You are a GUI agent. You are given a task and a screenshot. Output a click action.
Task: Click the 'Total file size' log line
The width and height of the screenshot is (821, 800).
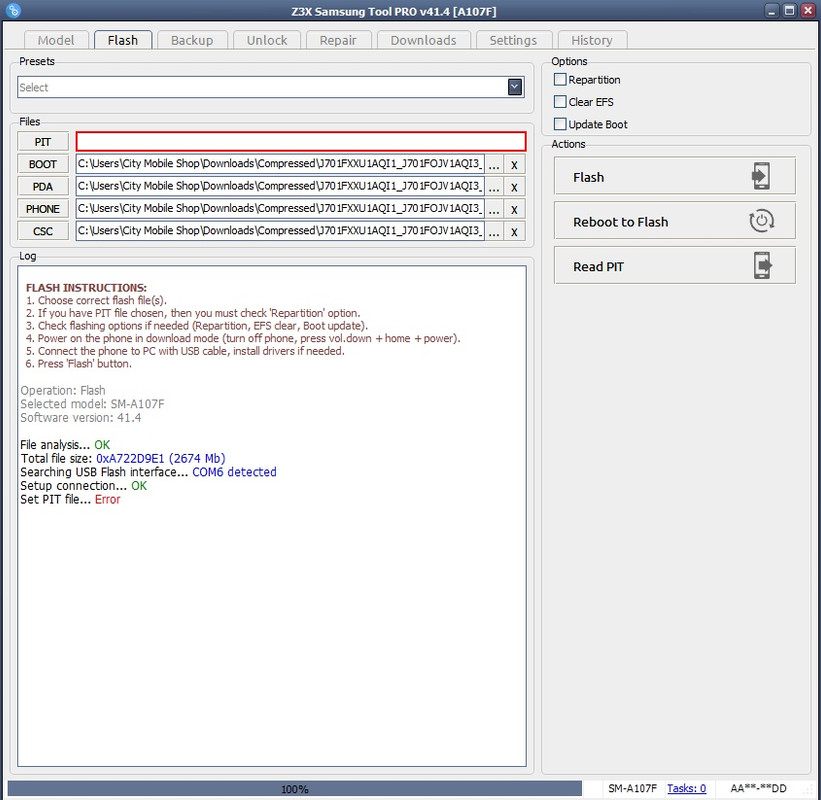[x=123, y=459]
